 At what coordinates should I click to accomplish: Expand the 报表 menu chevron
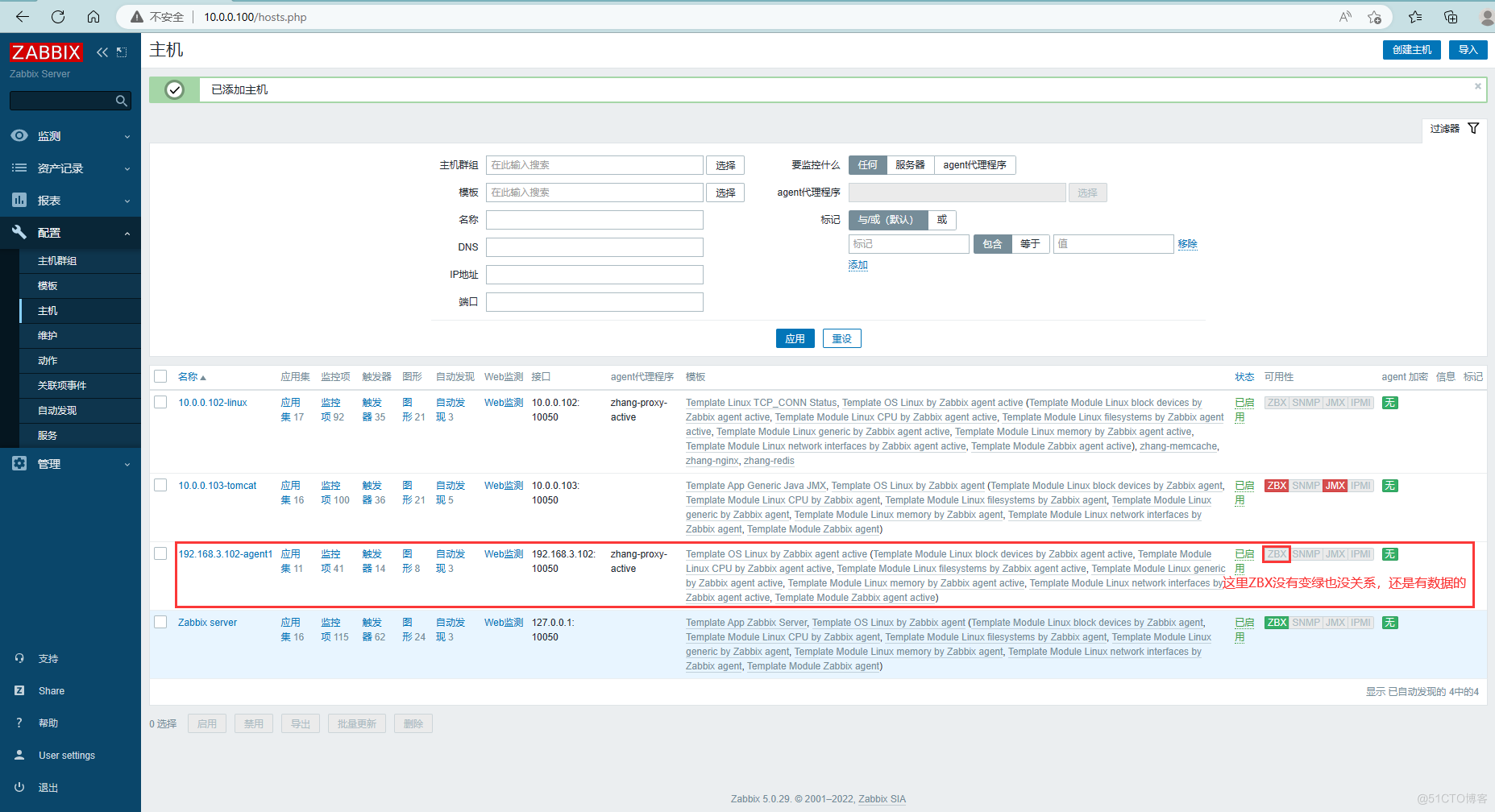[127, 201]
